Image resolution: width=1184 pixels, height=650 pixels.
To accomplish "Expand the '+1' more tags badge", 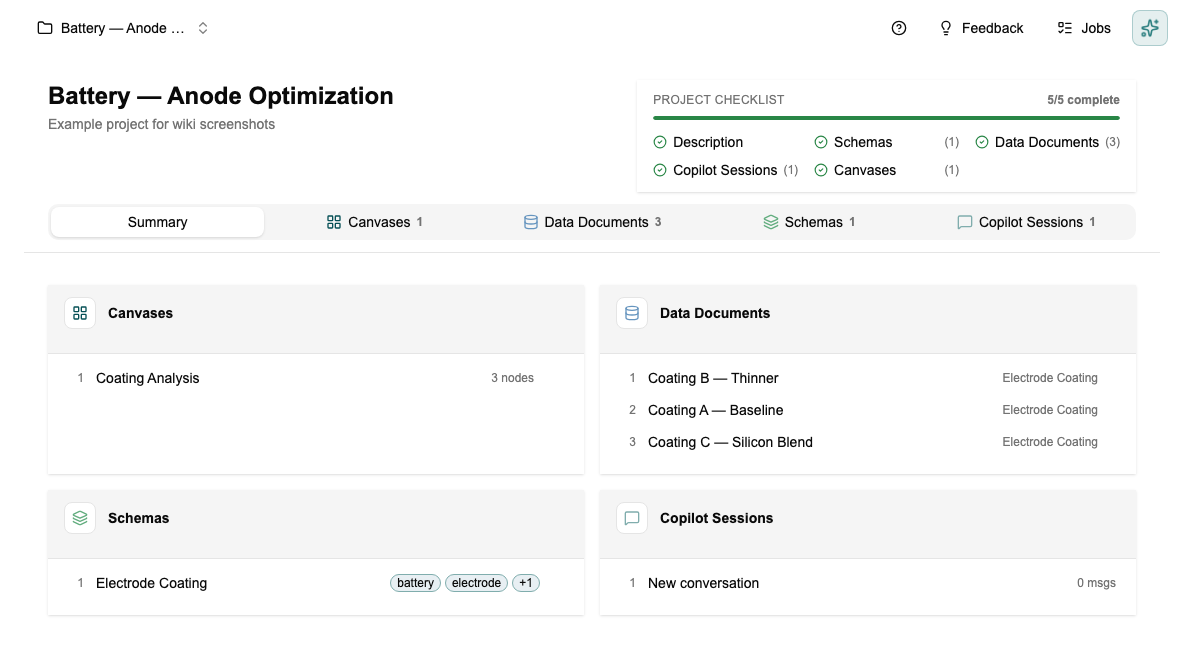I will tap(526, 583).
